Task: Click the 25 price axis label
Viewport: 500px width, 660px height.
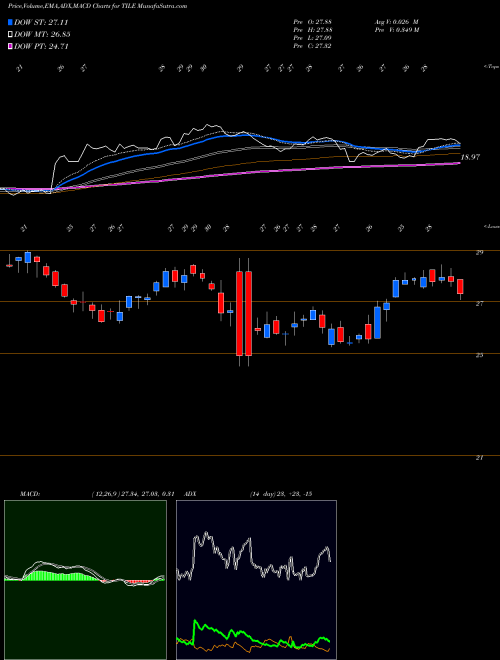Action: (479, 355)
